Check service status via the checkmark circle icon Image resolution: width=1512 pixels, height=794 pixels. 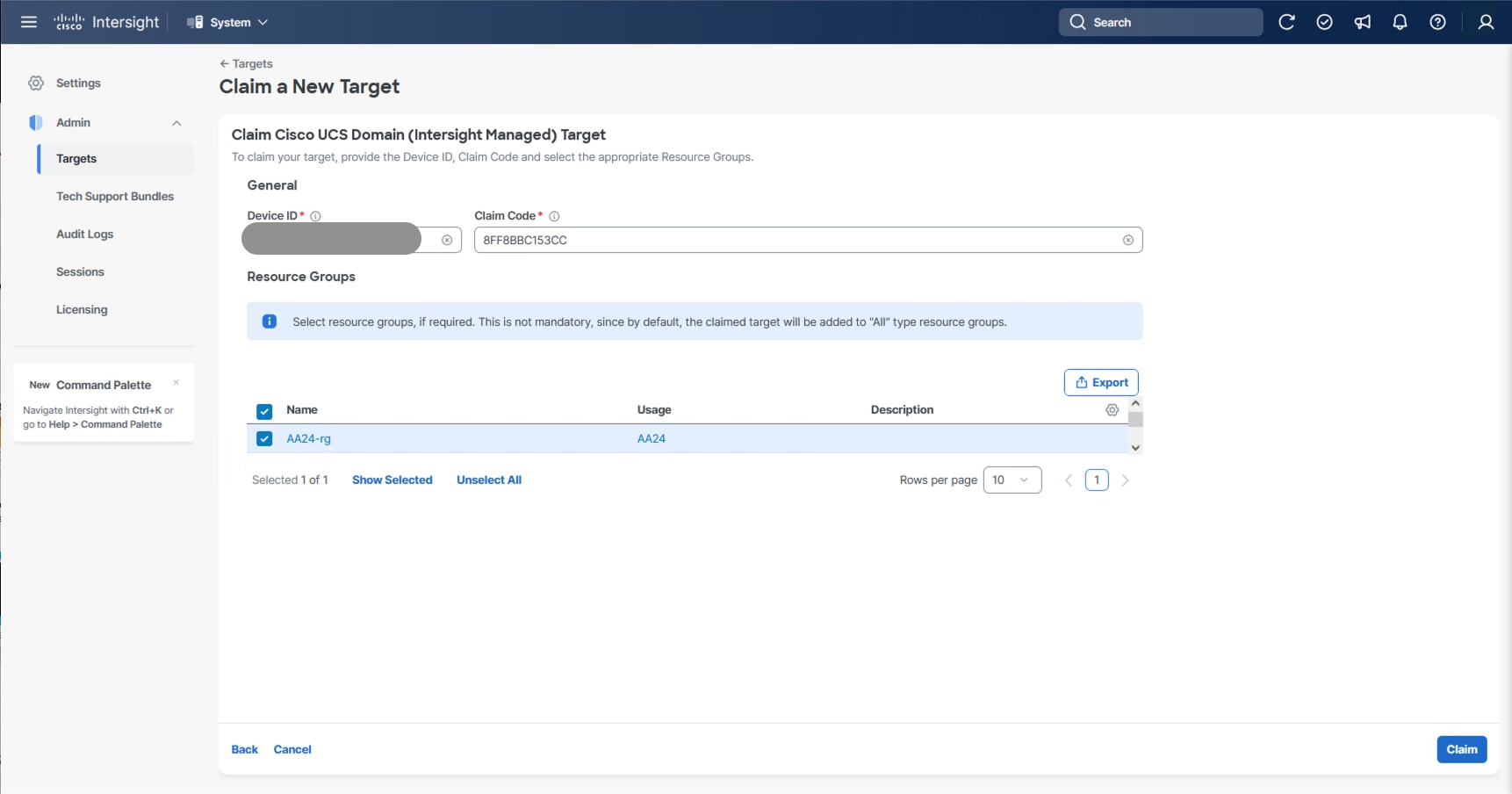(1325, 22)
